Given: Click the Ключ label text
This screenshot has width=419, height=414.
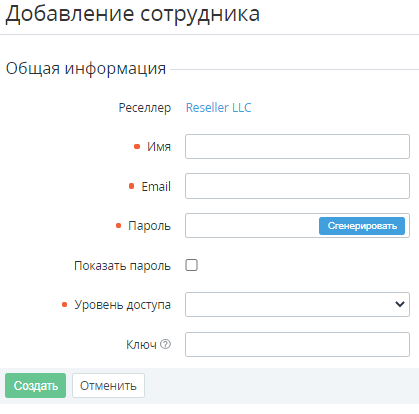Looking at the screenshot, I should pos(141,345).
